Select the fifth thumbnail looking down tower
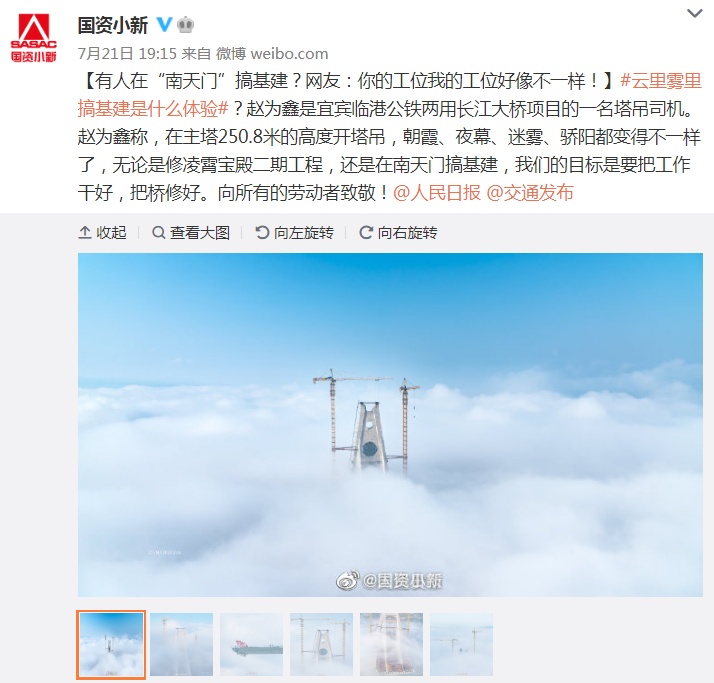 392,644
